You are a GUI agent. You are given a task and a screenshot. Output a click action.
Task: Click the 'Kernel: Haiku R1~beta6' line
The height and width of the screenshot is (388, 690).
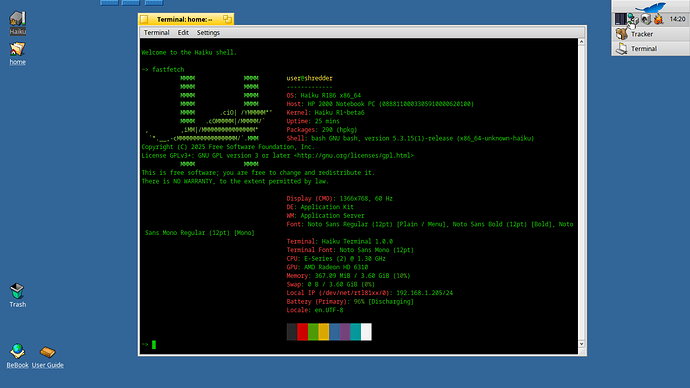tap(325, 113)
